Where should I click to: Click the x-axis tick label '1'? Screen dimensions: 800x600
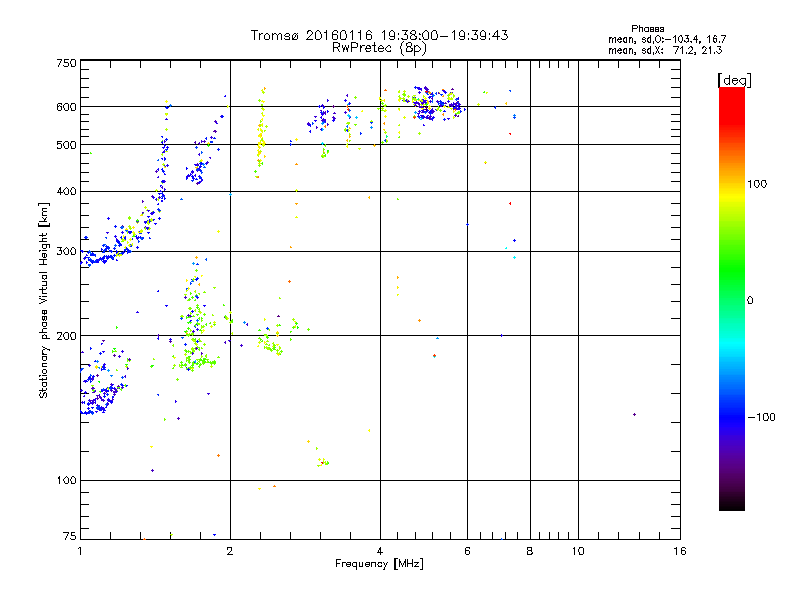[x=80, y=551]
